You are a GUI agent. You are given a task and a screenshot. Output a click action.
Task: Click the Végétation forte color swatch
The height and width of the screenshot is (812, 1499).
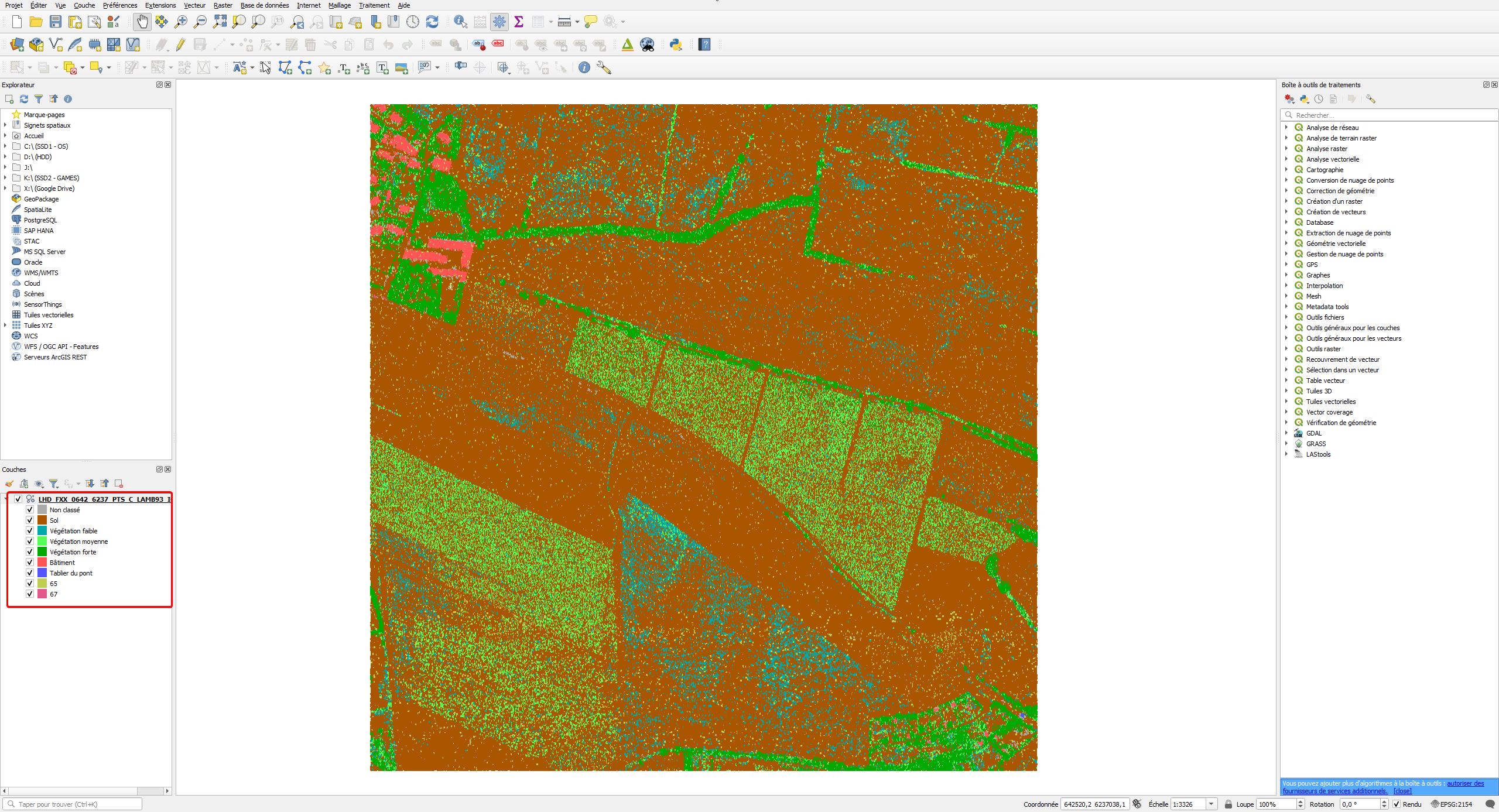[x=41, y=551]
